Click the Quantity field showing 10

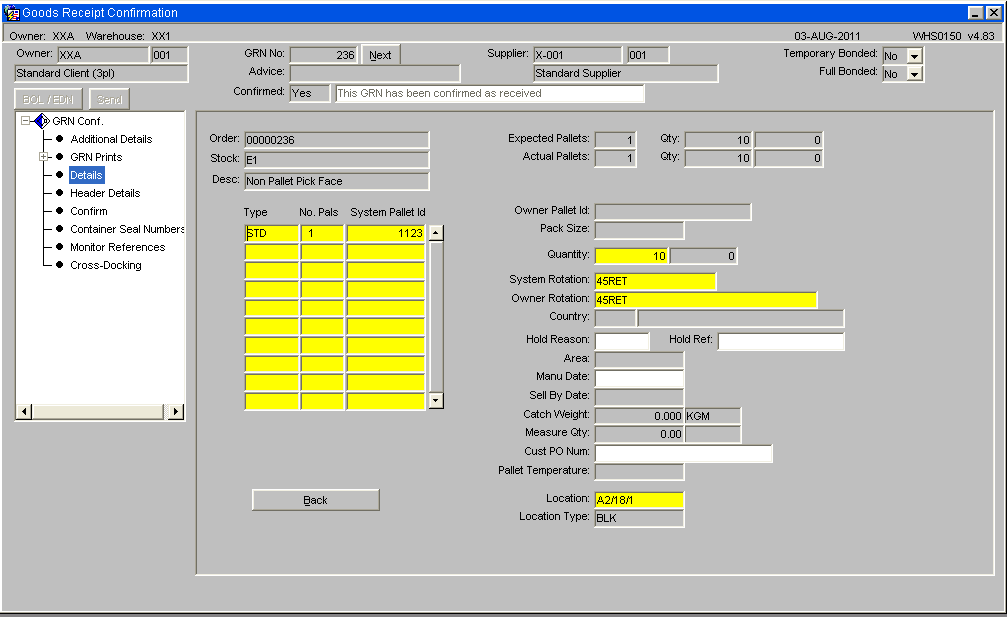(x=631, y=256)
